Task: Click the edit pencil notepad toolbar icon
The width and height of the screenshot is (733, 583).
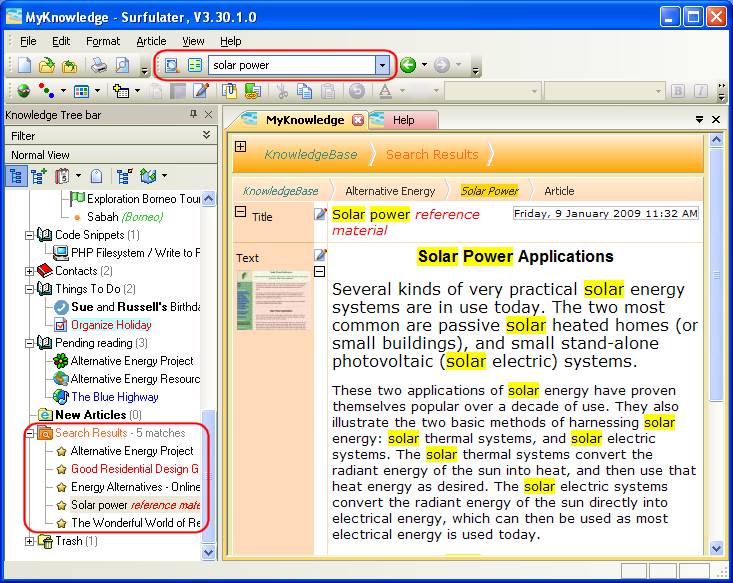Action: click(201, 91)
